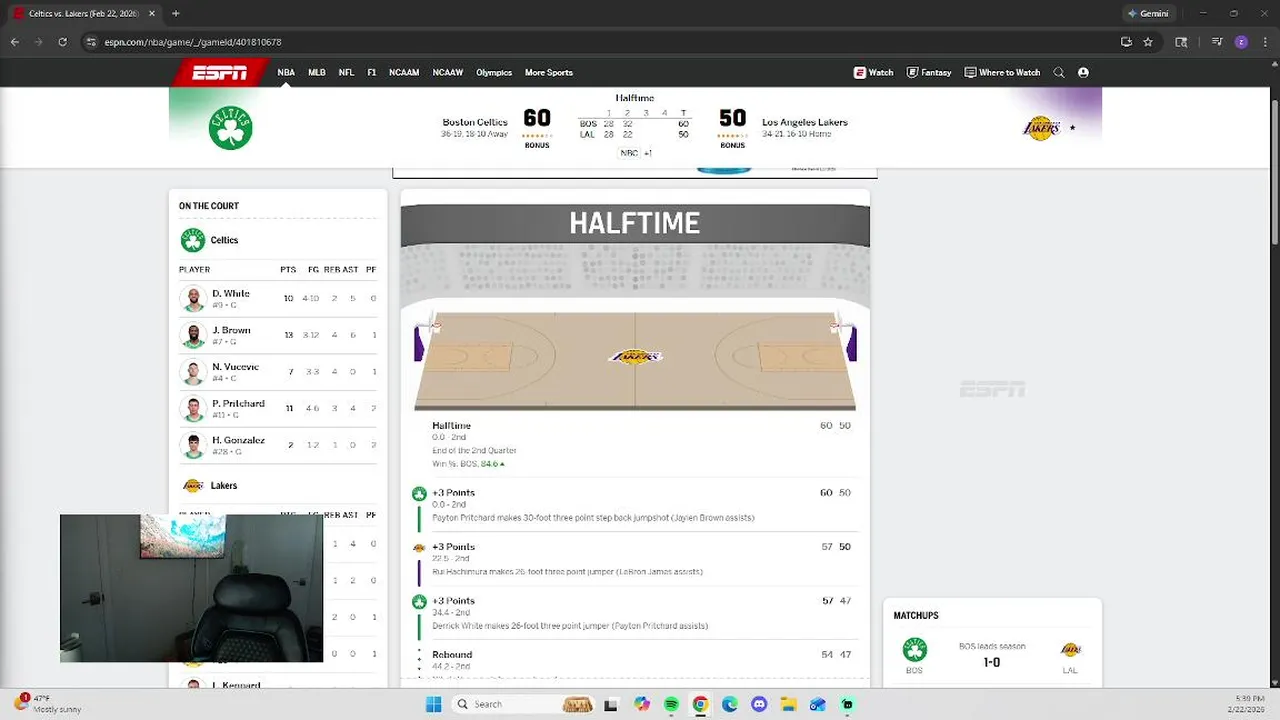Click the Celtics logo in Matchups card
Viewport: 1280px width, 720px height.
(x=914, y=650)
